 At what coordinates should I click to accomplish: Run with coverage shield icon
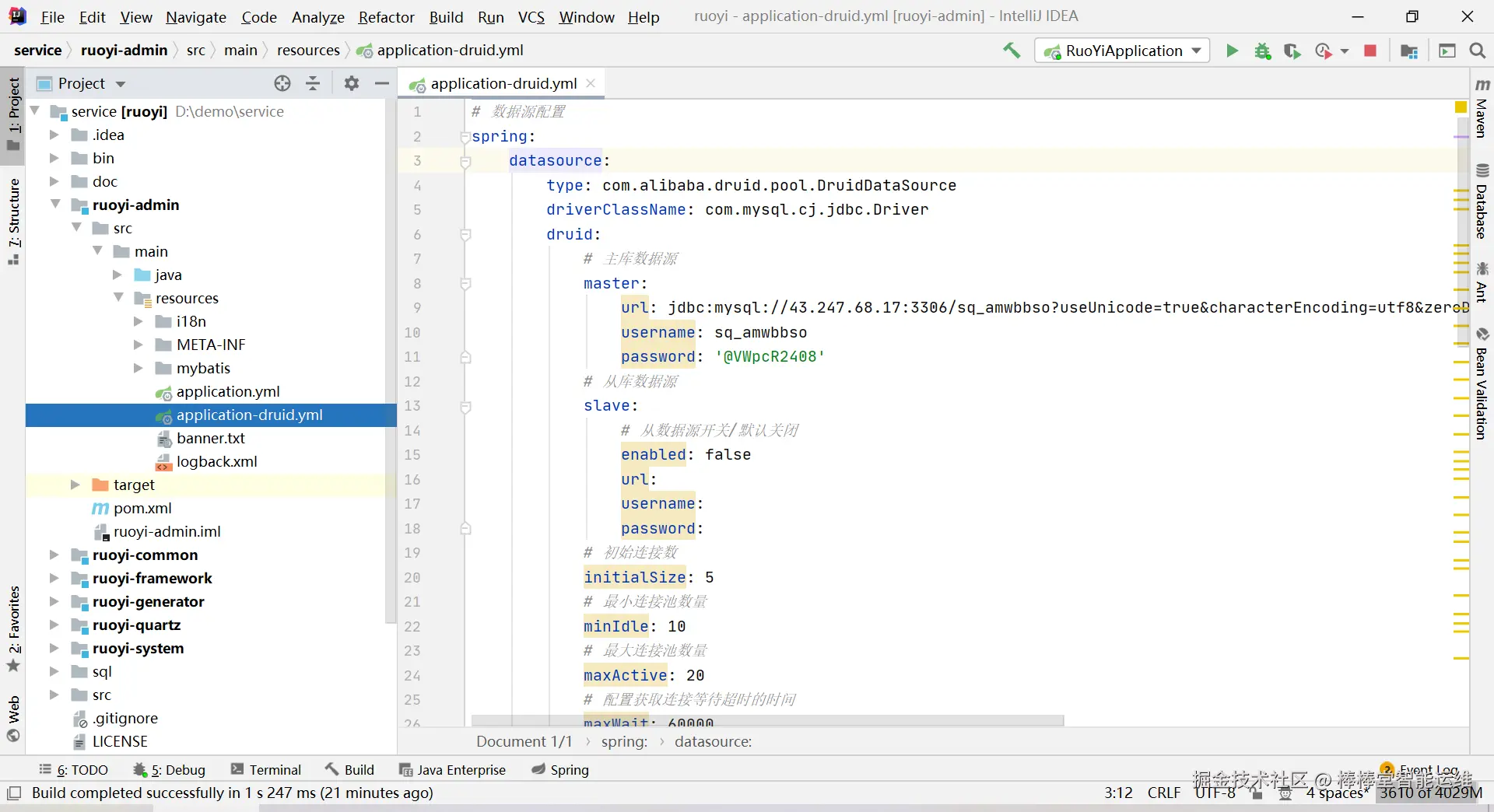coord(1292,51)
